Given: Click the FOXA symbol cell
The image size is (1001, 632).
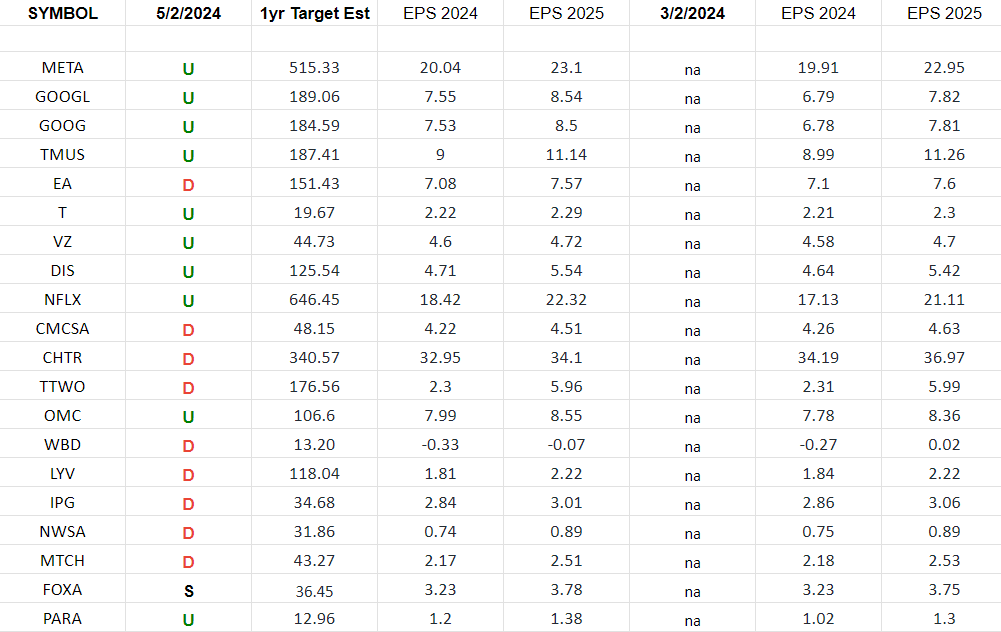Looking at the screenshot, I should tap(63, 590).
